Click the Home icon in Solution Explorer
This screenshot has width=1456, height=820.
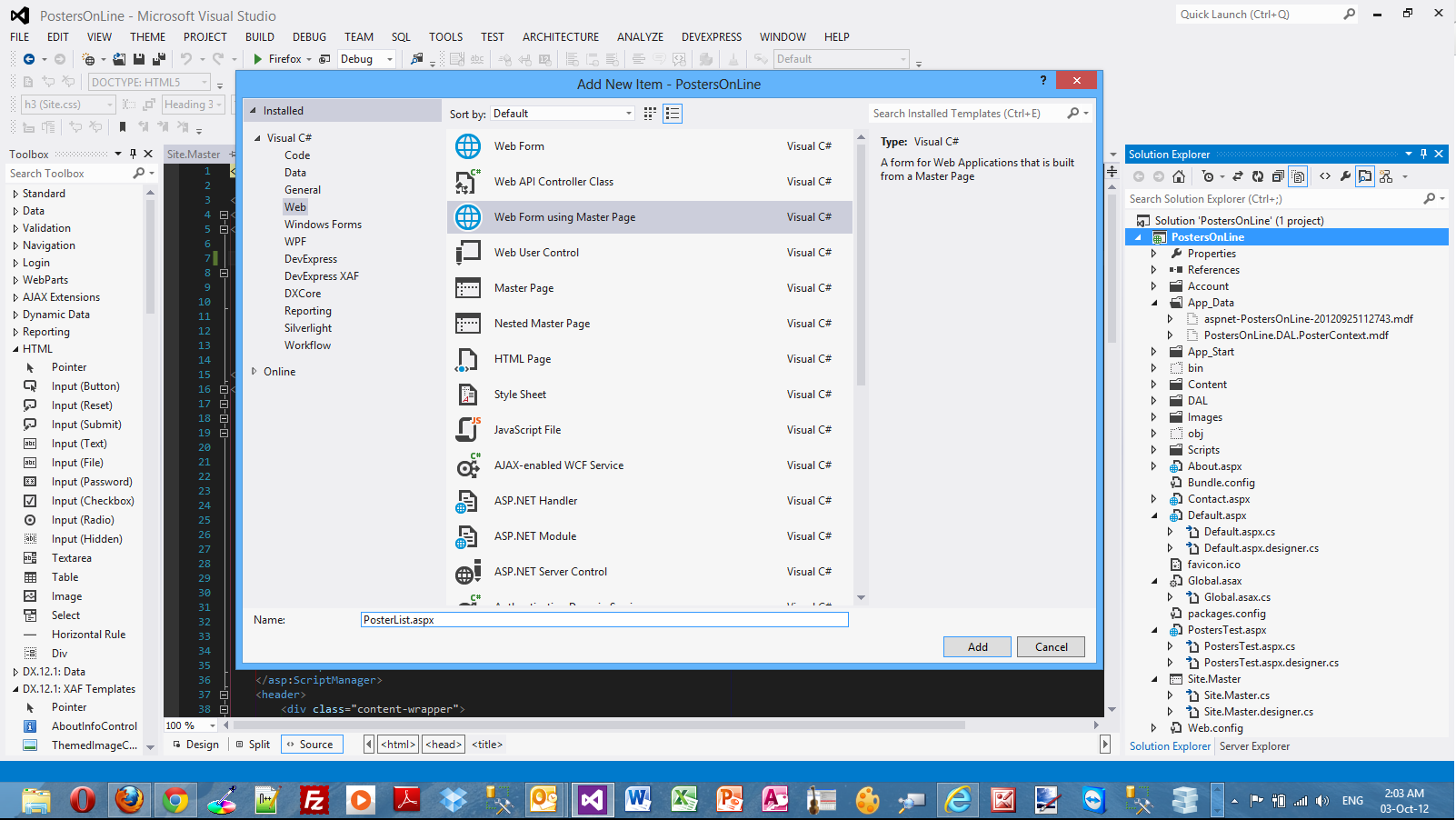[1179, 176]
